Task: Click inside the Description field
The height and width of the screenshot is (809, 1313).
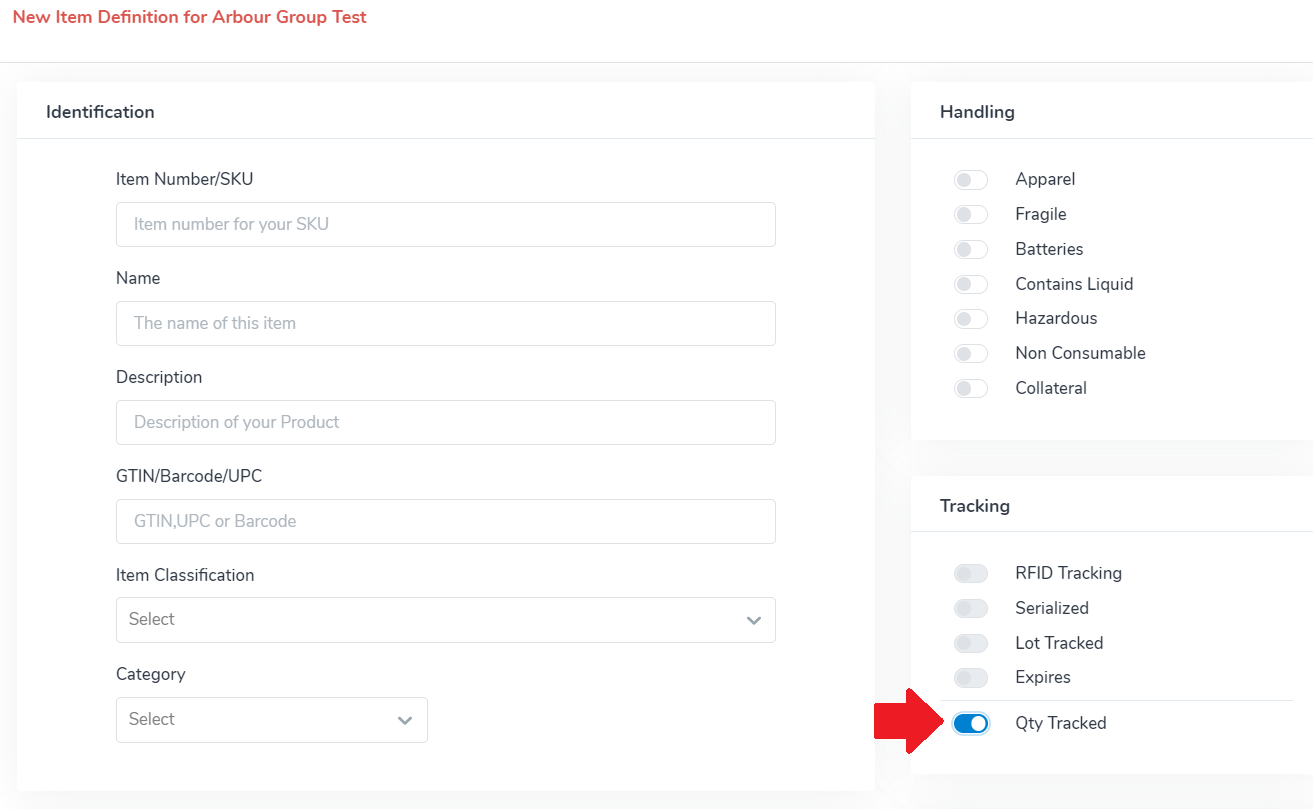Action: point(445,422)
